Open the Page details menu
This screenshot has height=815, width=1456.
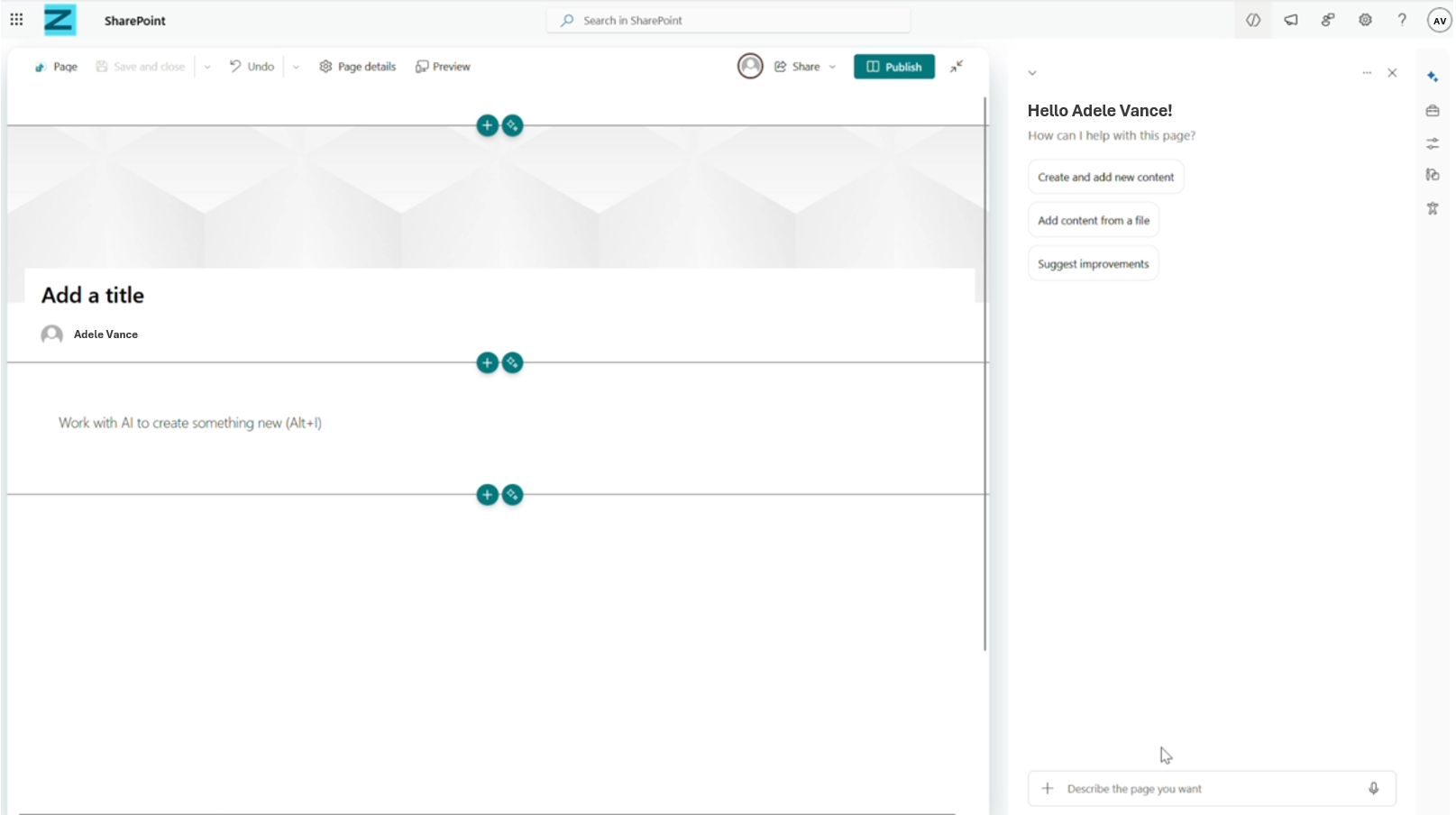[x=357, y=66]
